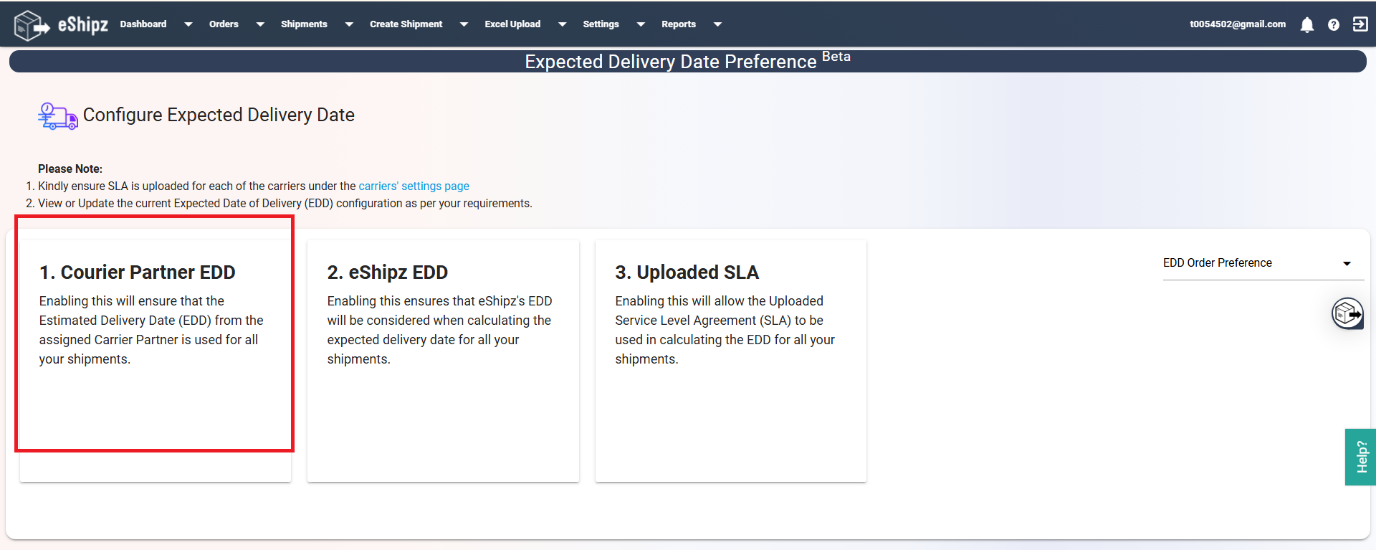Click the logout arrow icon
This screenshot has height=550, width=1376.
click(1360, 23)
